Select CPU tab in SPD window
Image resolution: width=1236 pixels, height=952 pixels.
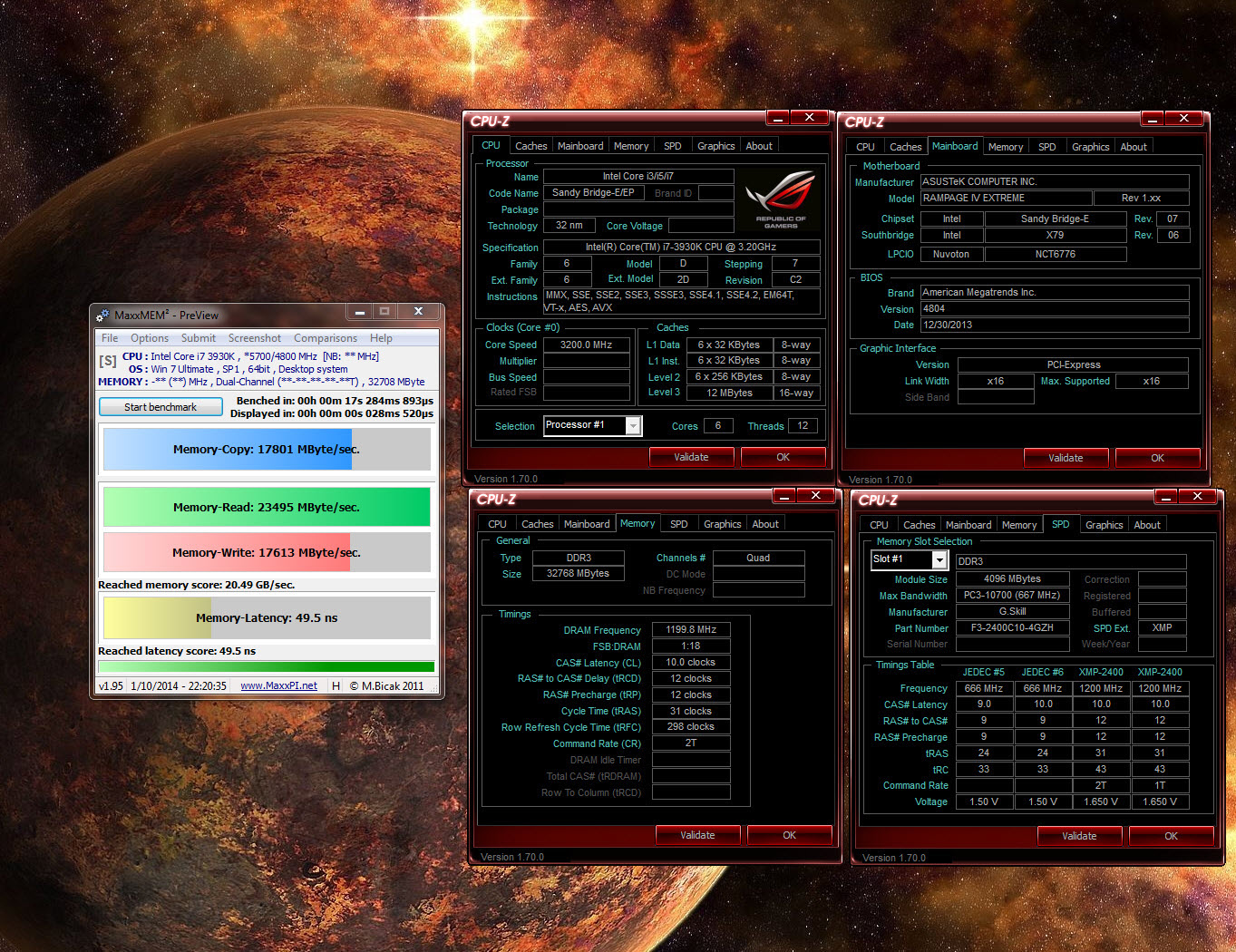pyautogui.click(x=880, y=525)
